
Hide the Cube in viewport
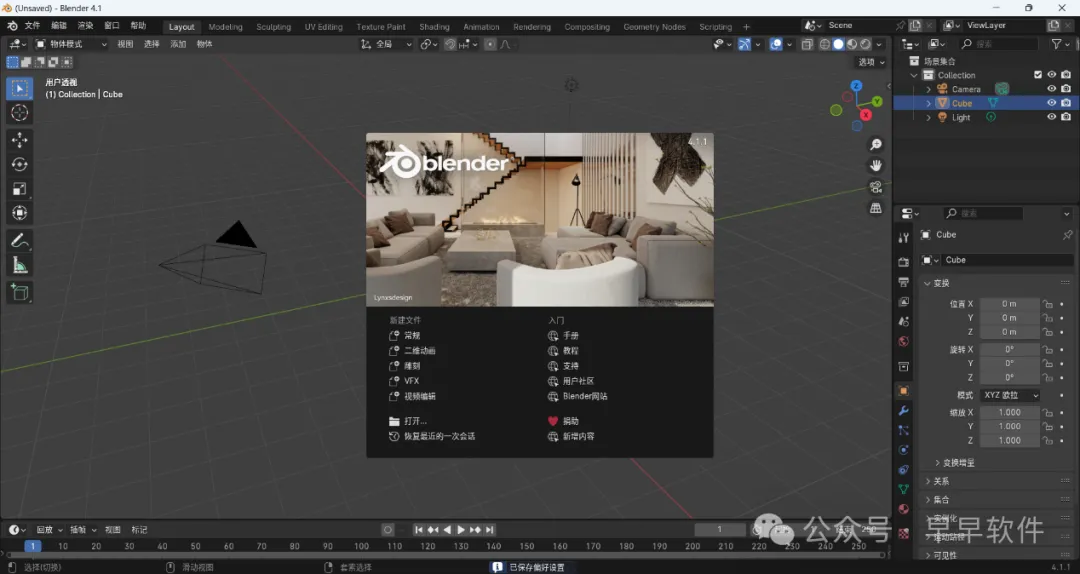point(1051,103)
